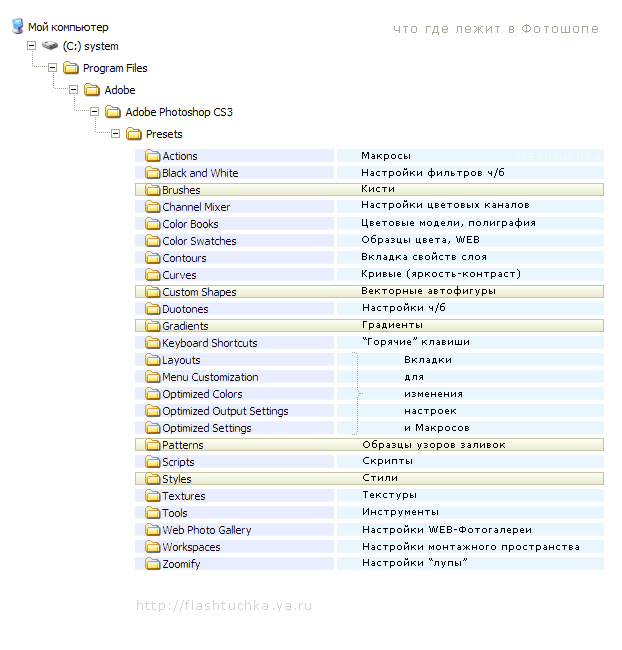This screenshot has width=622, height=650.
Task: Select the Presets folder label
Action: pos(164,134)
